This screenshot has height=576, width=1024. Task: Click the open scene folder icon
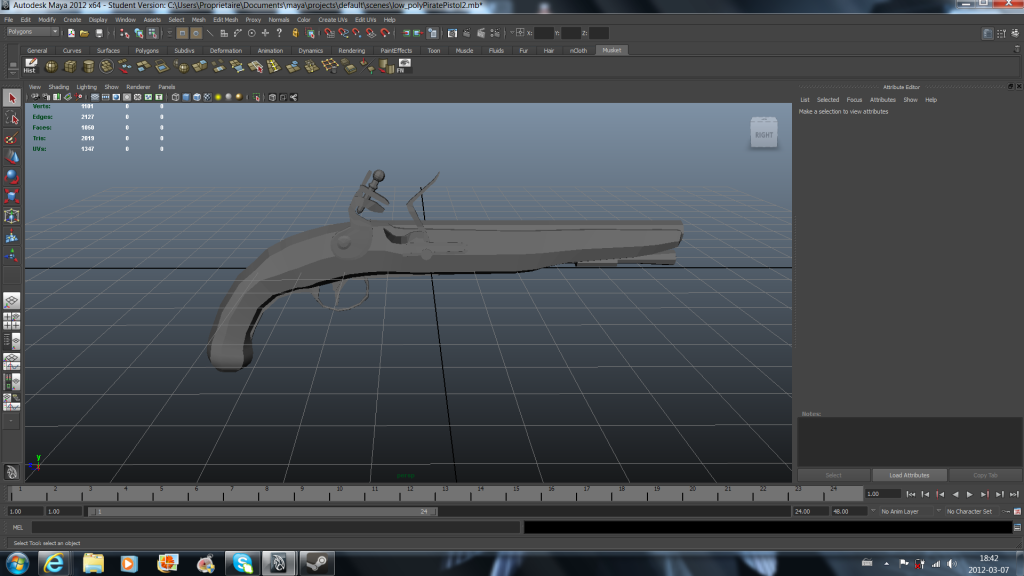84,33
